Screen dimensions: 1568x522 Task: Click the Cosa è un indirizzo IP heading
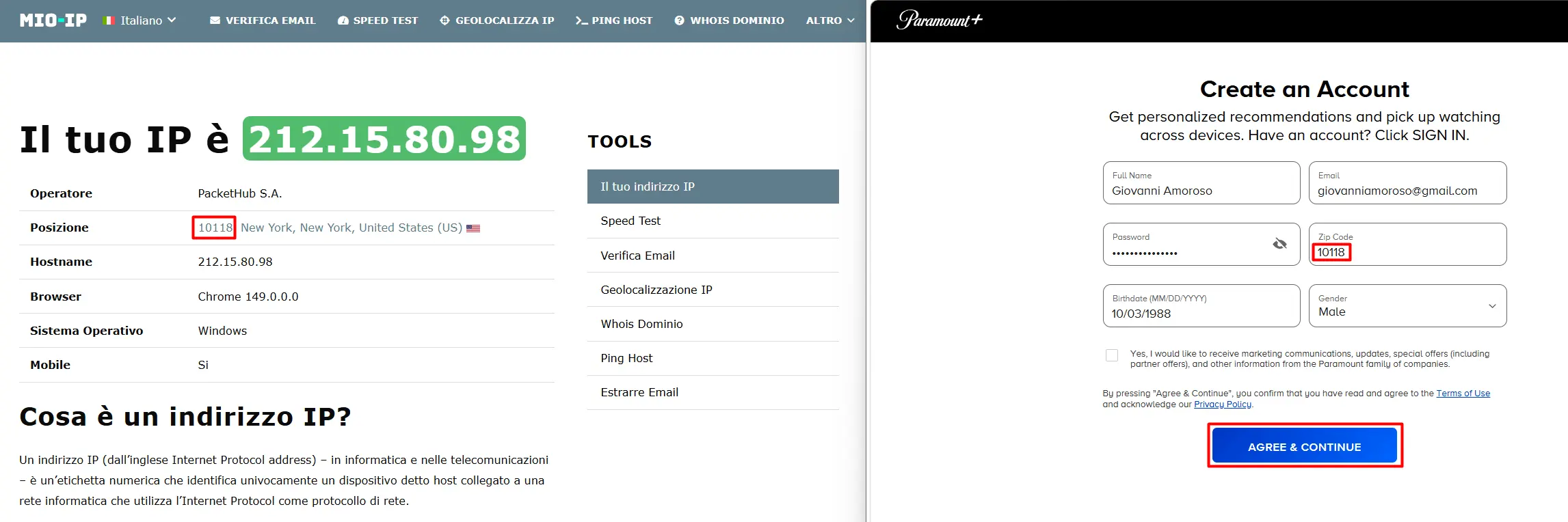coord(185,416)
